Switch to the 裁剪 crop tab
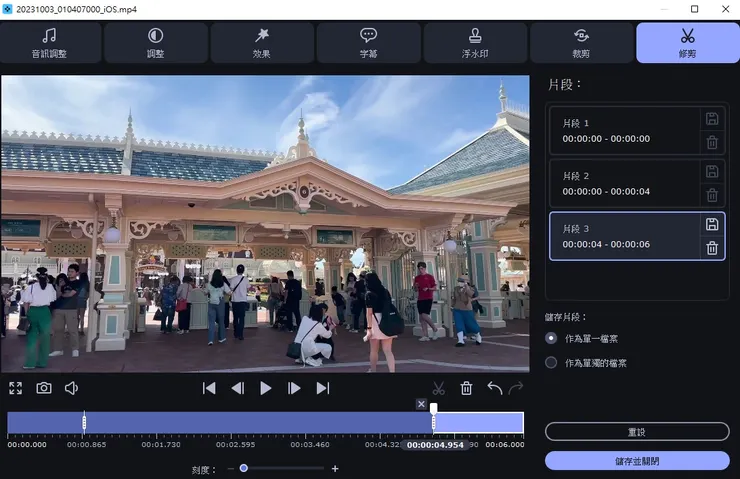740x479 pixels. [x=581, y=42]
